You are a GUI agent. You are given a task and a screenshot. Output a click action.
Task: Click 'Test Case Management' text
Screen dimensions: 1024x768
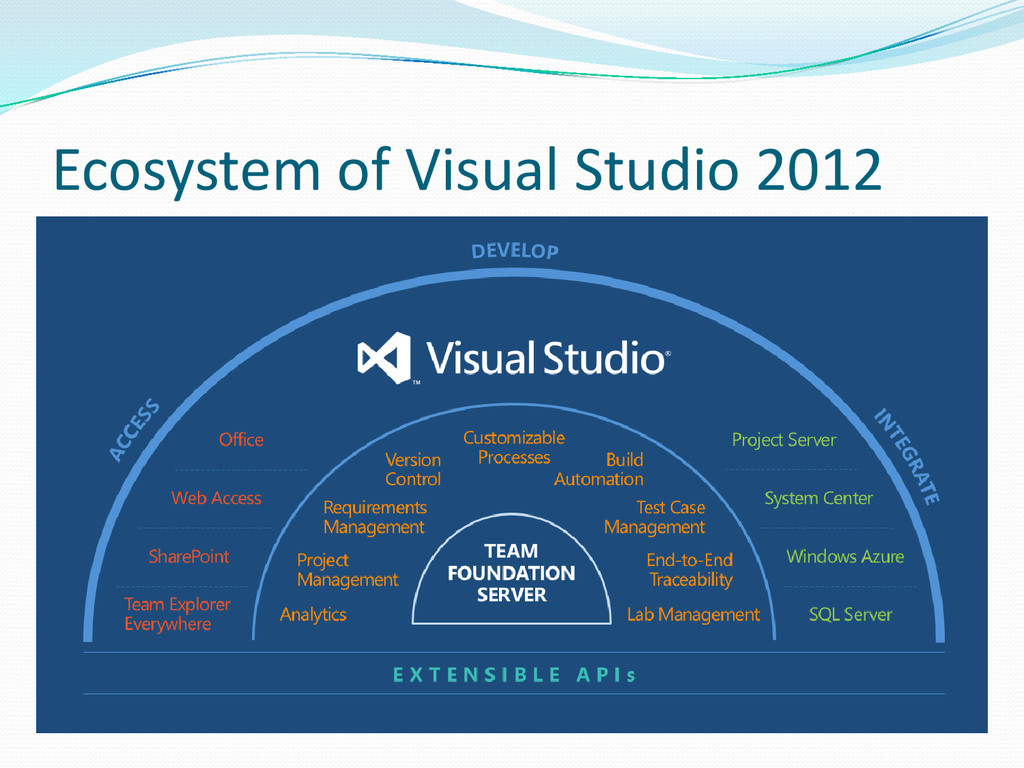[654, 517]
